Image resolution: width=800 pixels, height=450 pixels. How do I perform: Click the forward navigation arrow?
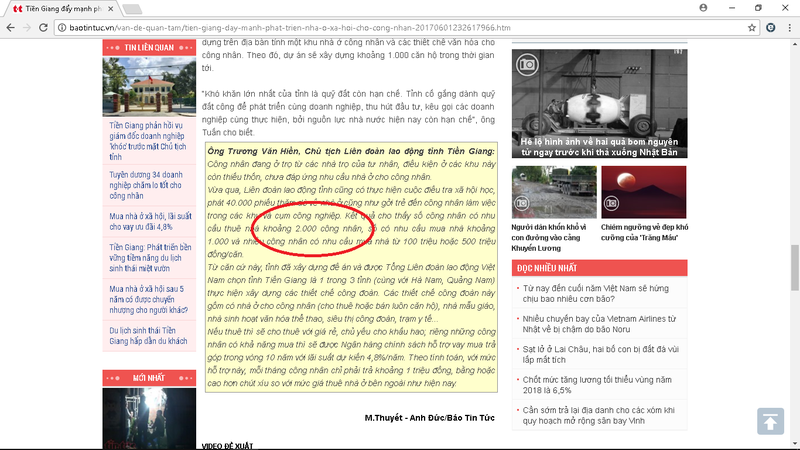27,28
